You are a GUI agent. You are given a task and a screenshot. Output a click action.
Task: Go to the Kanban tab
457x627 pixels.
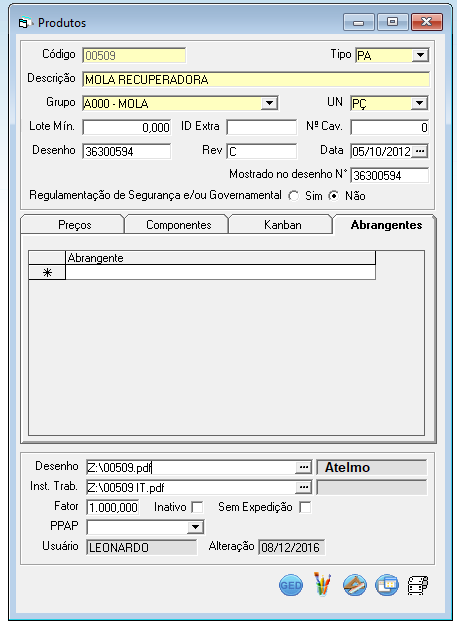(281, 225)
